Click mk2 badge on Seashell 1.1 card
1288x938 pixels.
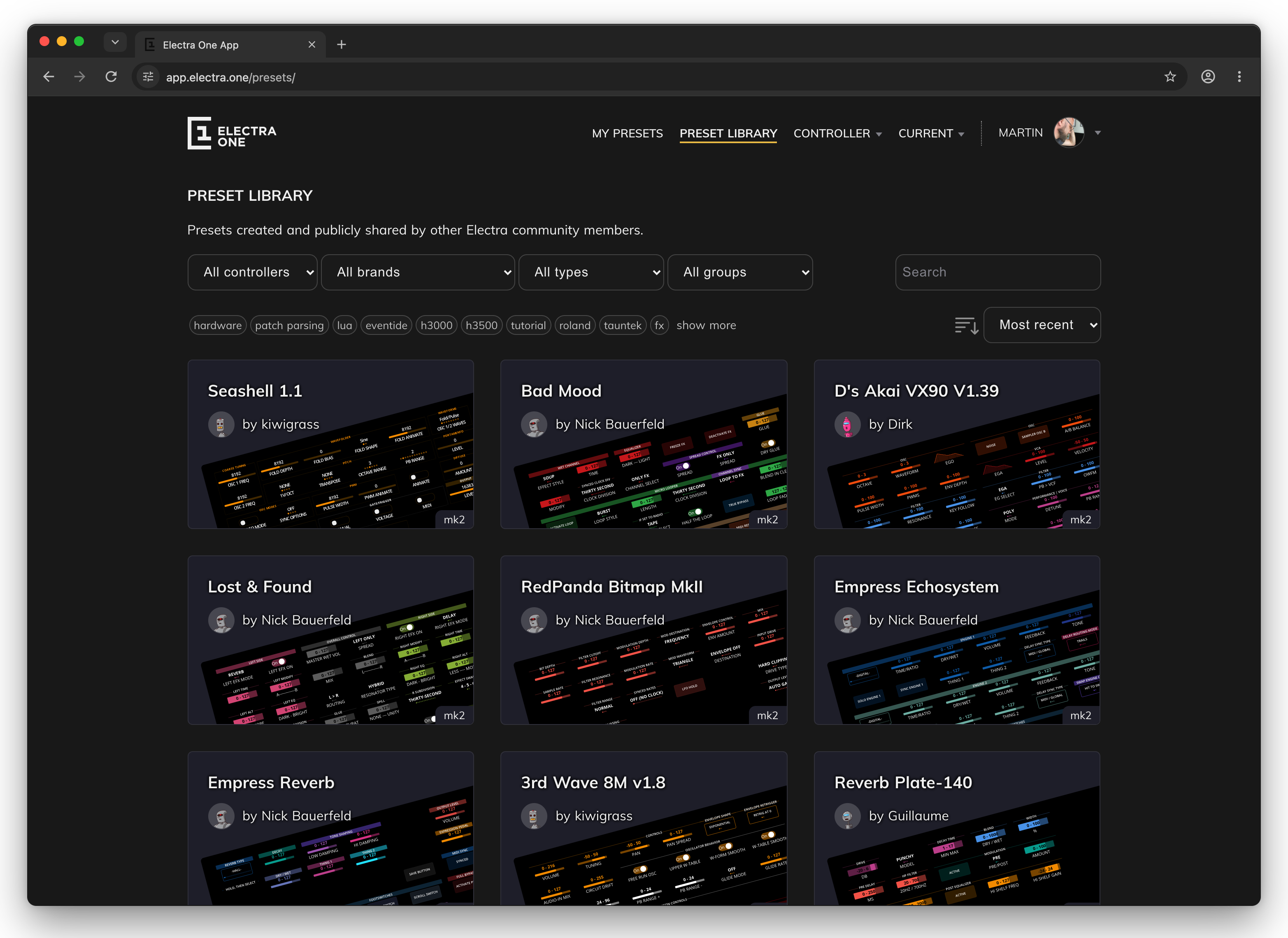pos(454,520)
